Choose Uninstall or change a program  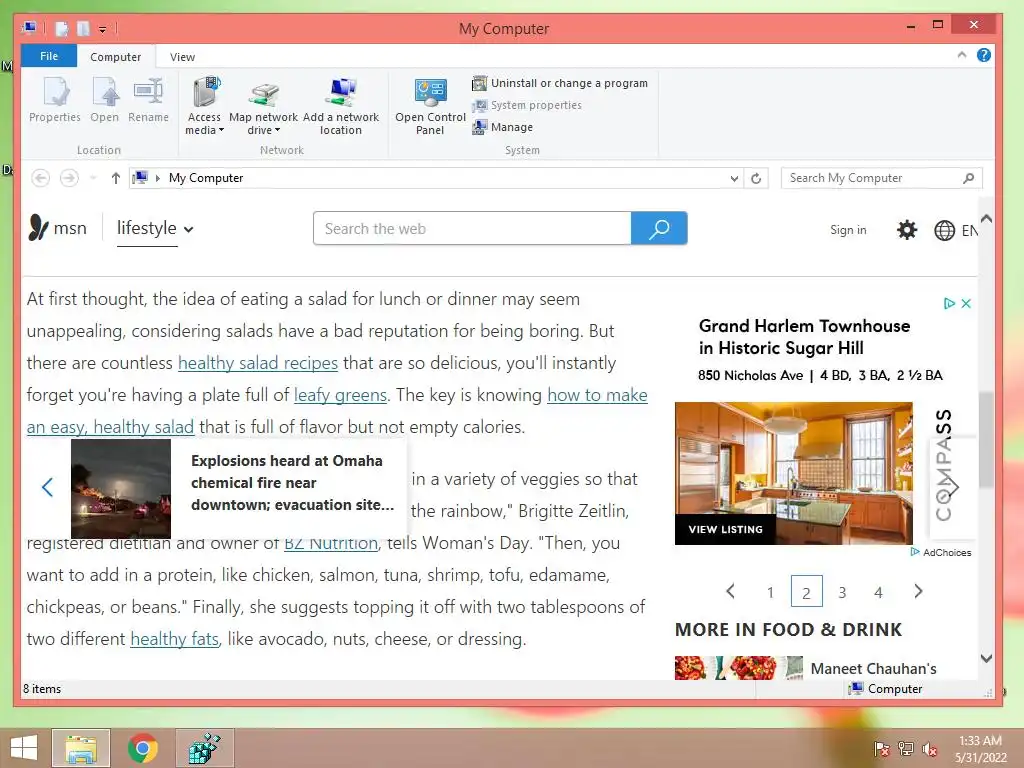click(560, 83)
